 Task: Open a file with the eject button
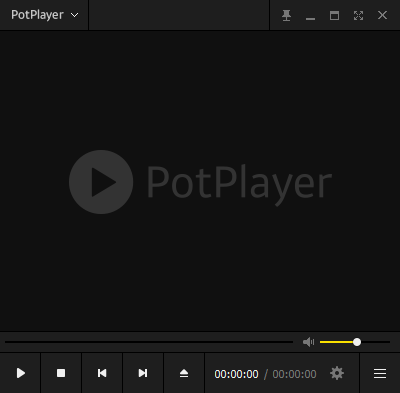[184, 373]
